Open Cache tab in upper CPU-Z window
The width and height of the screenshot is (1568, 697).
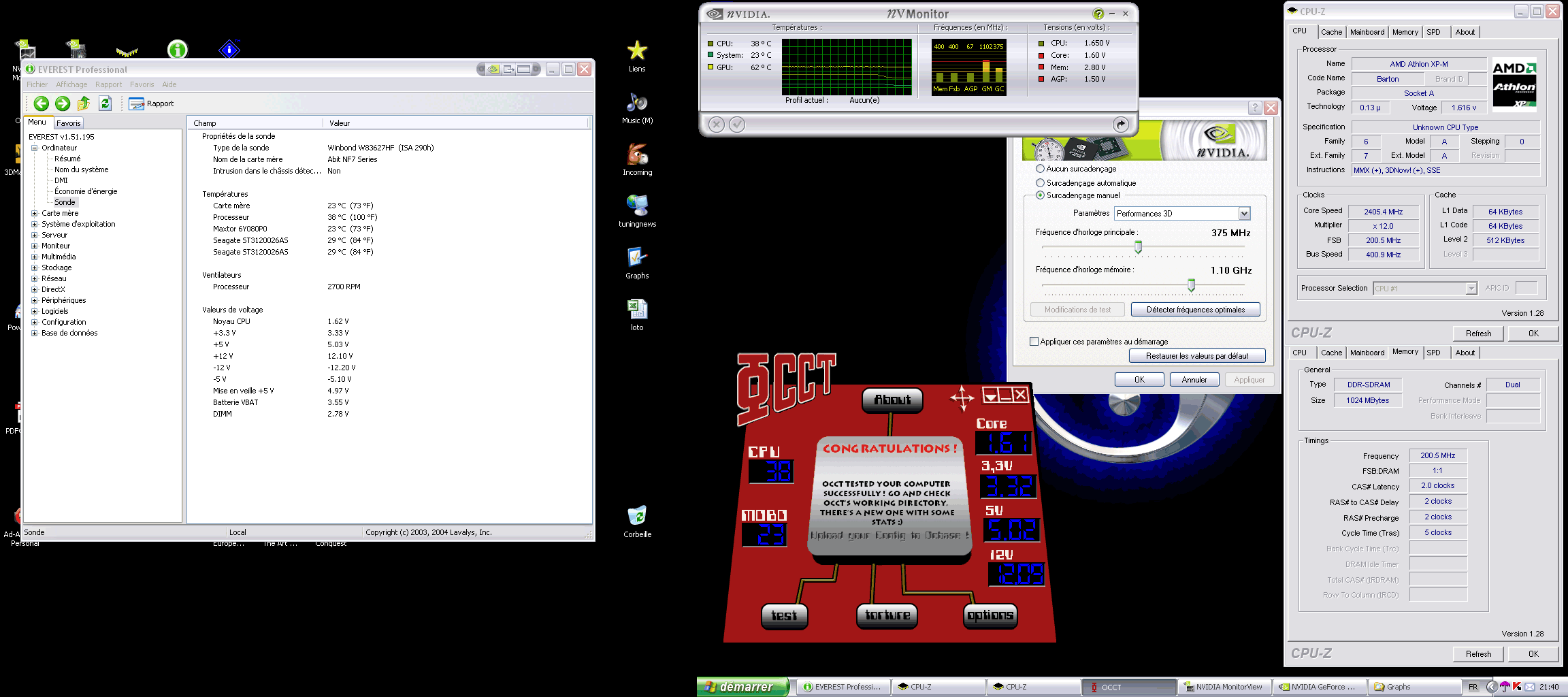(1331, 32)
